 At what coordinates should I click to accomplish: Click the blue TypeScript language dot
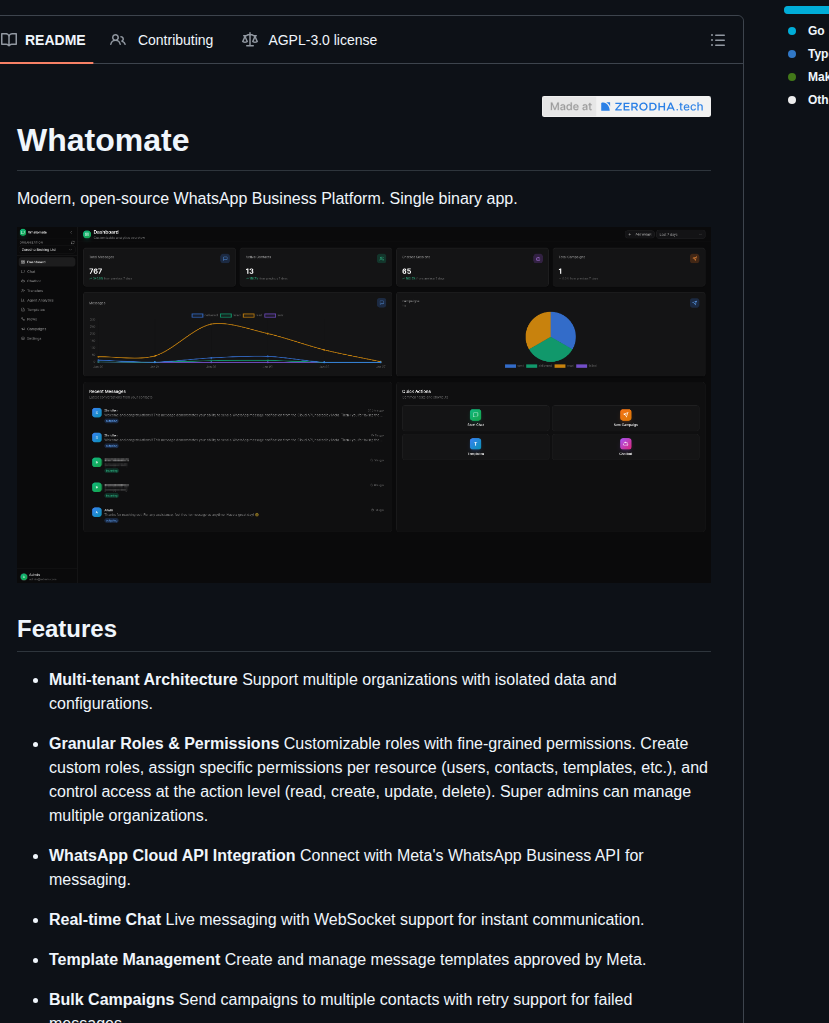point(792,54)
